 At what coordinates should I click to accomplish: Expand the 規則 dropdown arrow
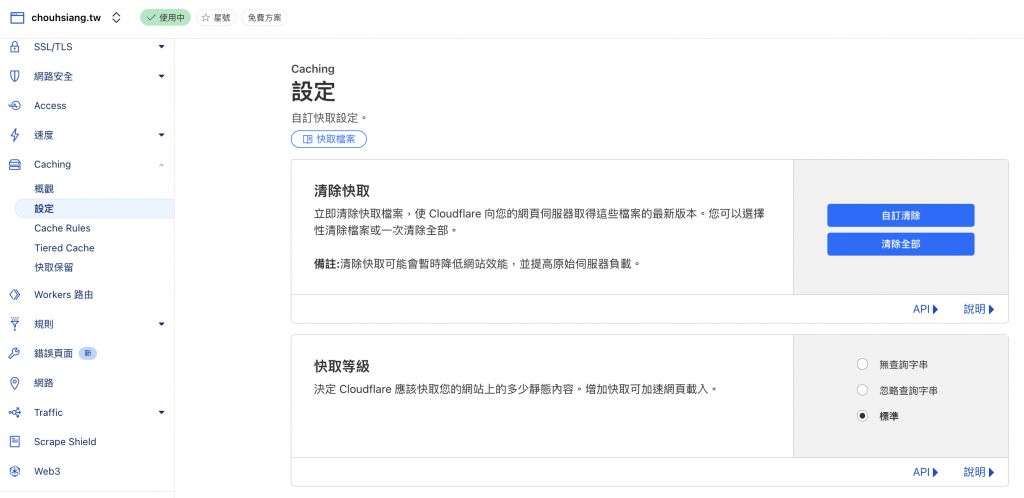[161, 324]
